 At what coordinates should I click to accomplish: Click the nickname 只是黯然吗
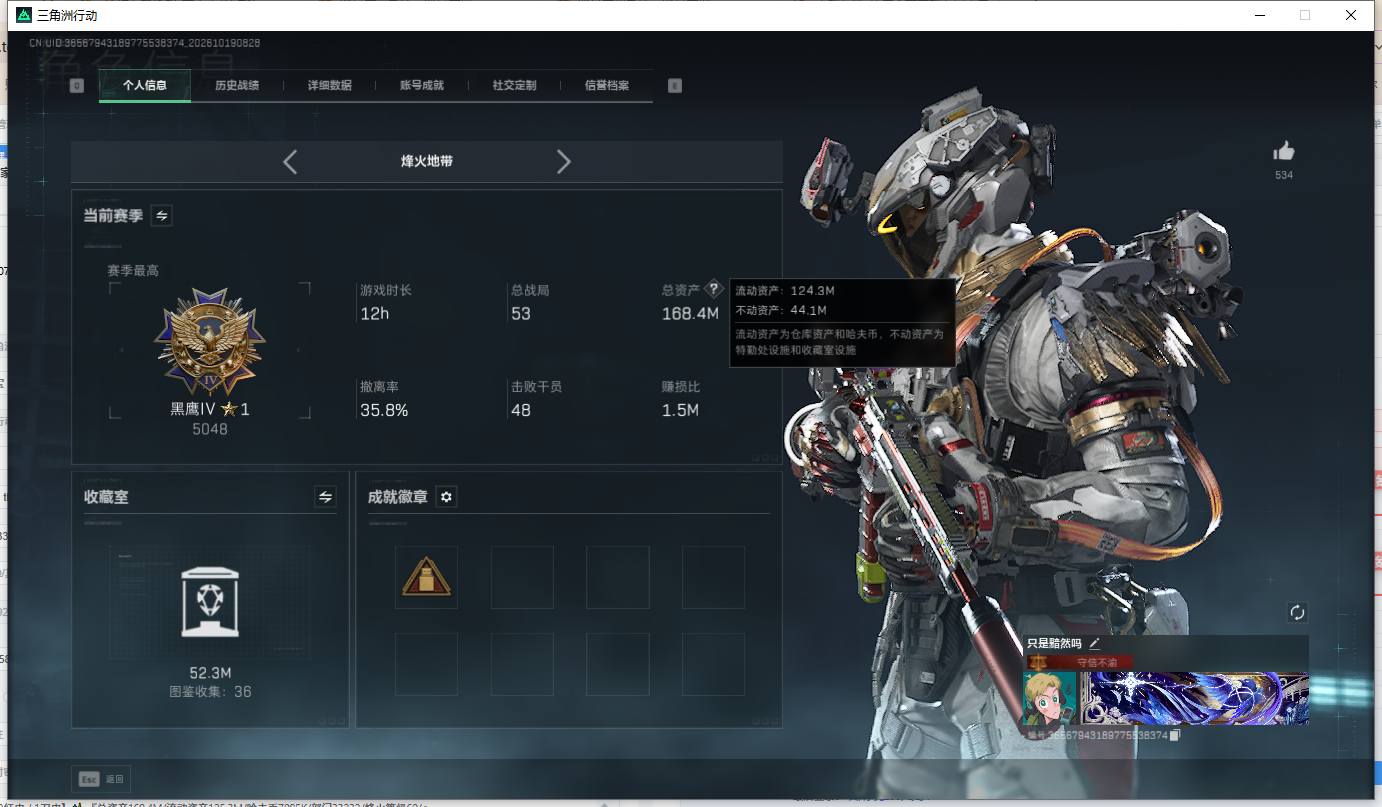(1054, 643)
